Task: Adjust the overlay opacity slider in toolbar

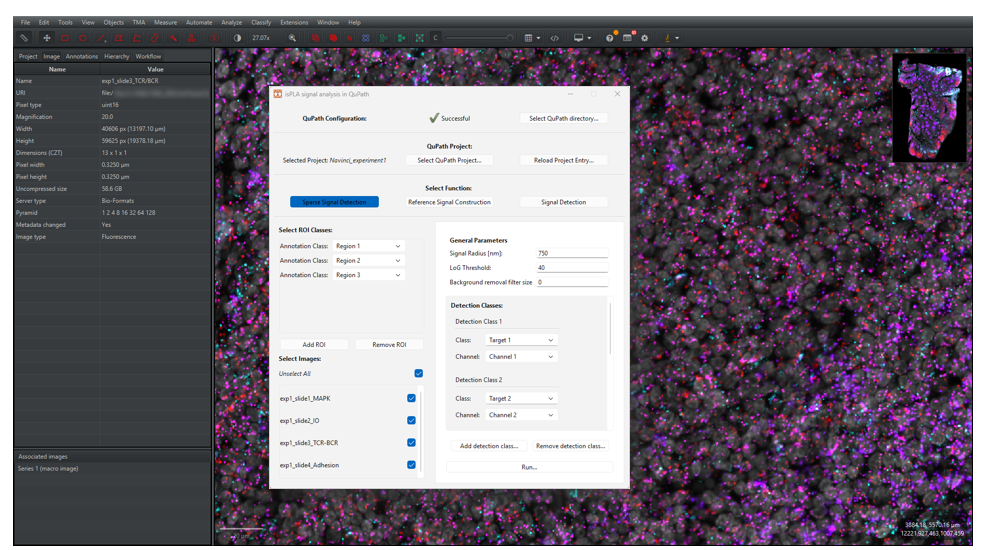Action: [x=480, y=38]
